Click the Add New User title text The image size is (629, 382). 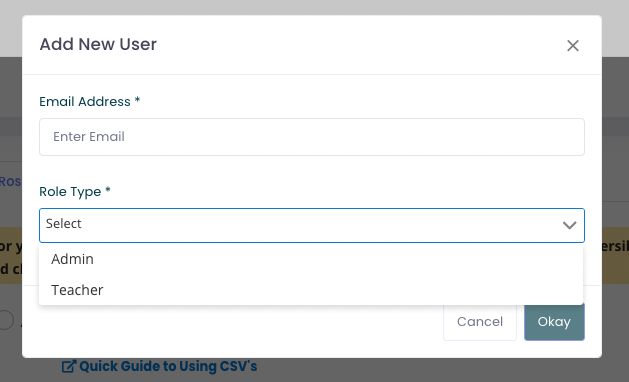[x=98, y=44]
